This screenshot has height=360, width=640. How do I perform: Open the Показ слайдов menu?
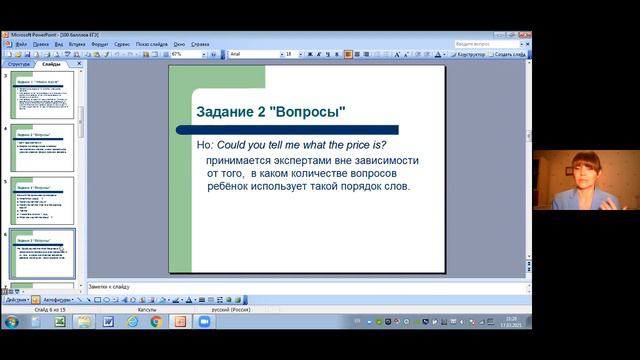[151, 44]
